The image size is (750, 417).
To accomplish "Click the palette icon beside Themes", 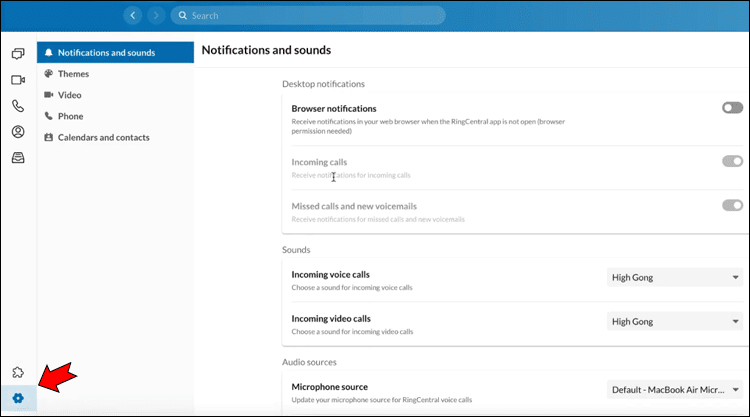I will tap(48, 74).
